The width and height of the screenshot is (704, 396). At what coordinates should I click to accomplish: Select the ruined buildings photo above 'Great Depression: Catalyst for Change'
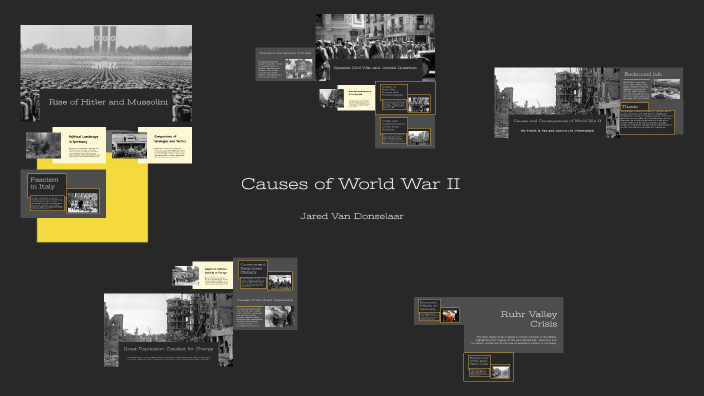click(168, 318)
